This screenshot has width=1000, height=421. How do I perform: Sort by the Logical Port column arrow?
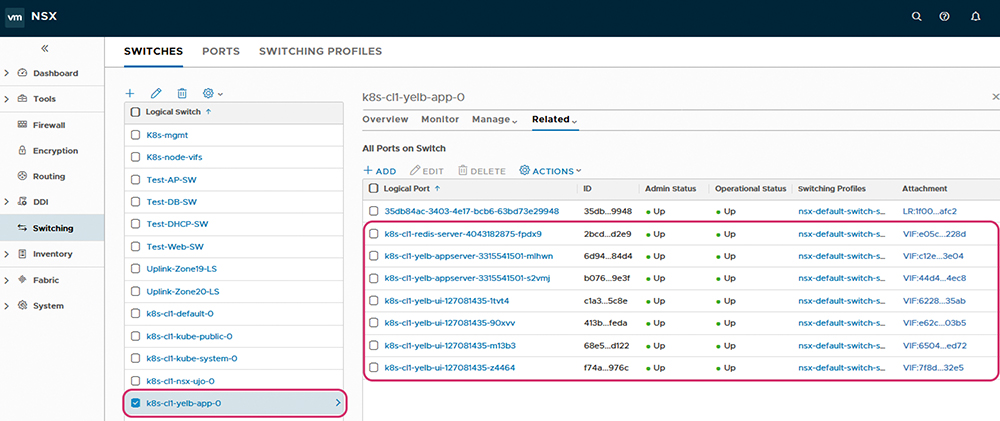coord(437,189)
